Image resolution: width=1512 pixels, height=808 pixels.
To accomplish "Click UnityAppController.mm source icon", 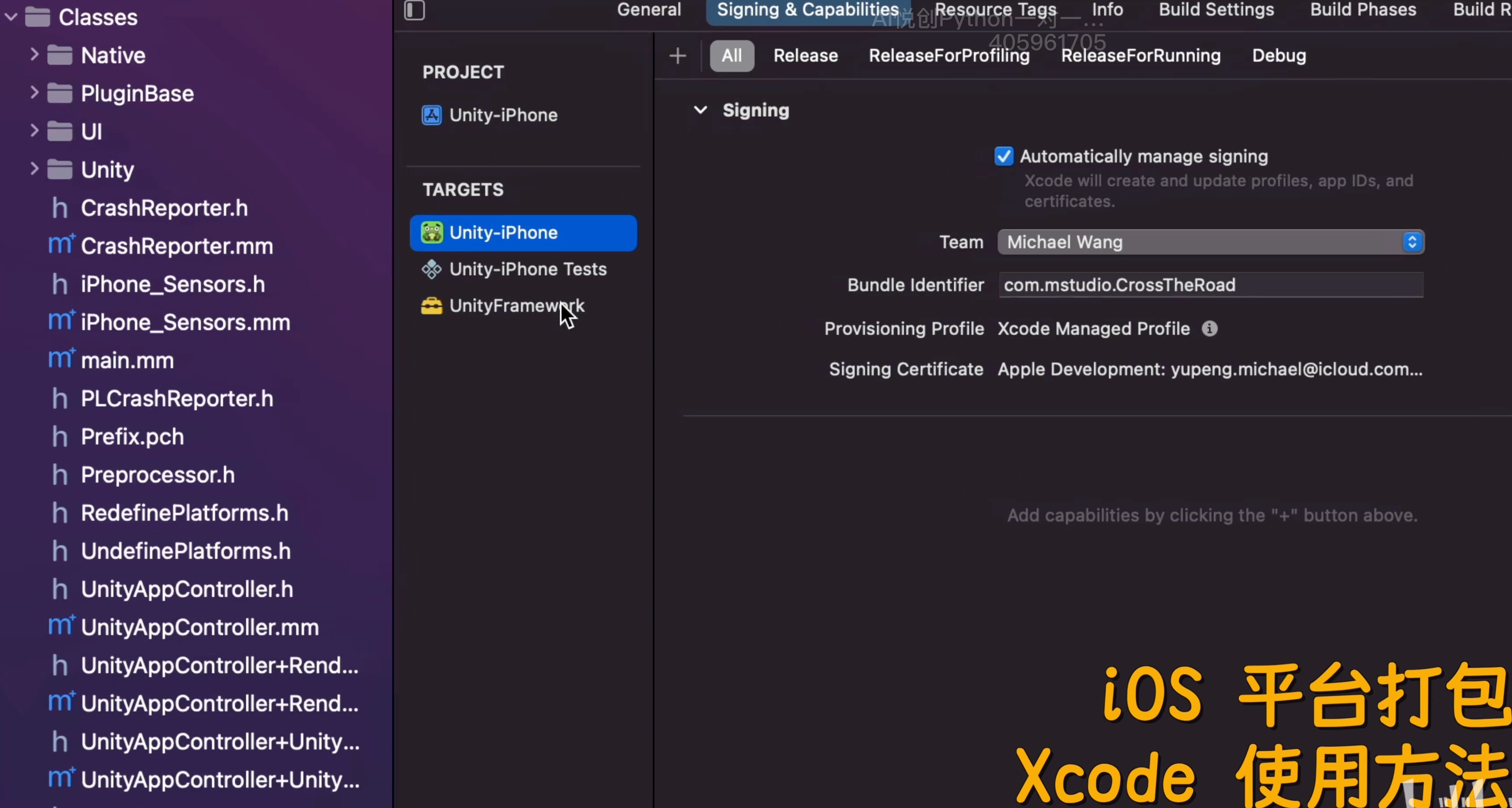I will pyautogui.click(x=61, y=626).
